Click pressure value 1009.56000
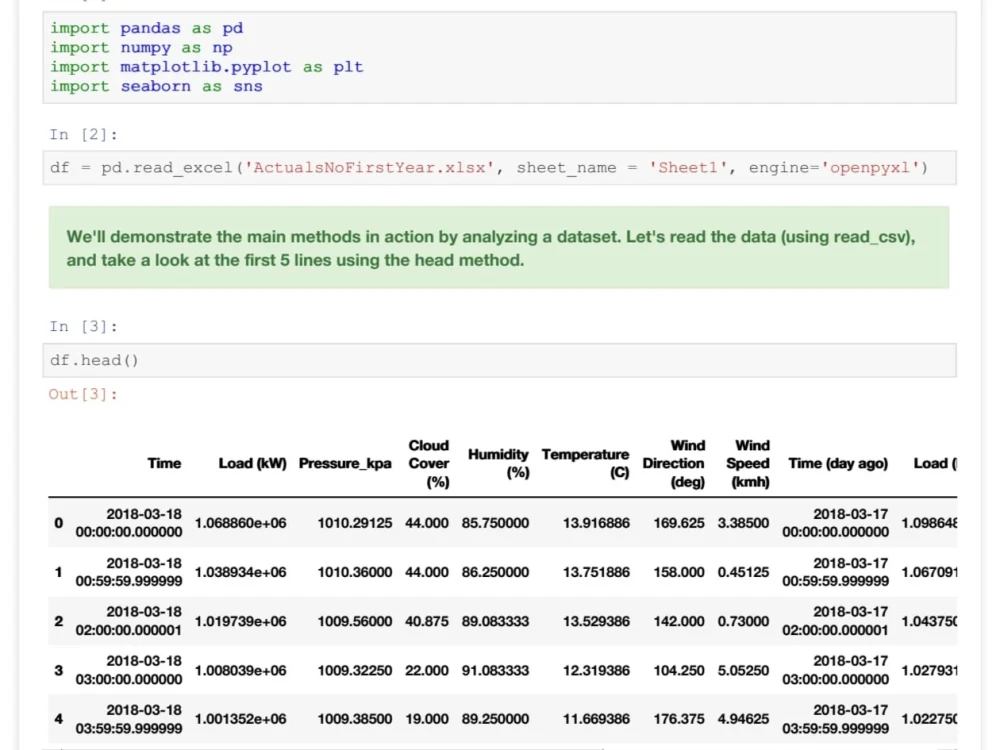This screenshot has height=750, width=1000. (355, 621)
